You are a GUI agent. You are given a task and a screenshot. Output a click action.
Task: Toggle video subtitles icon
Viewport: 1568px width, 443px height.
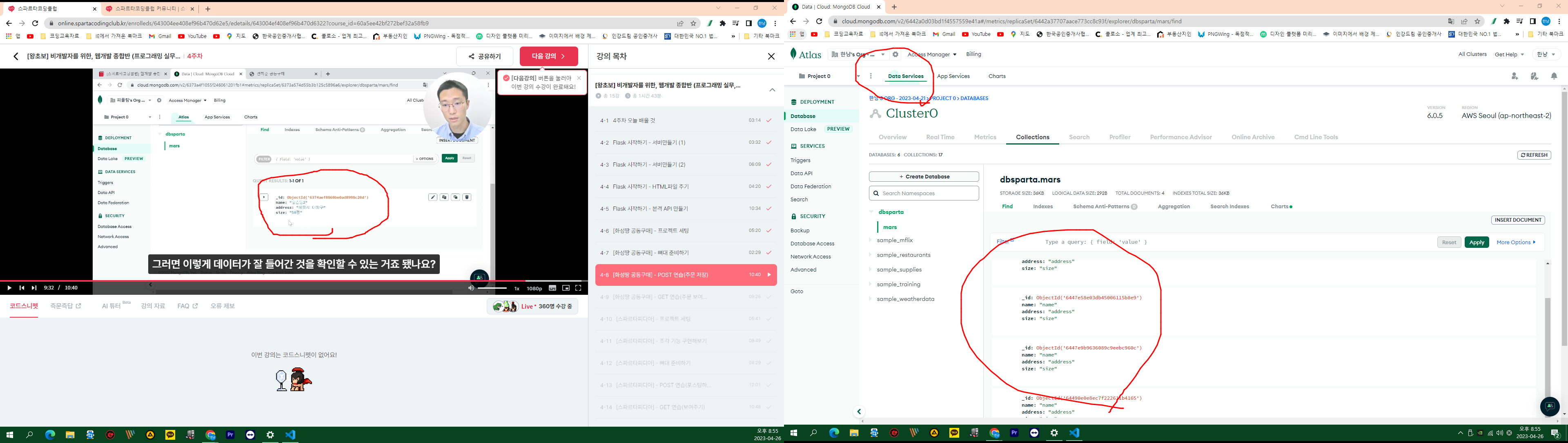[553, 288]
